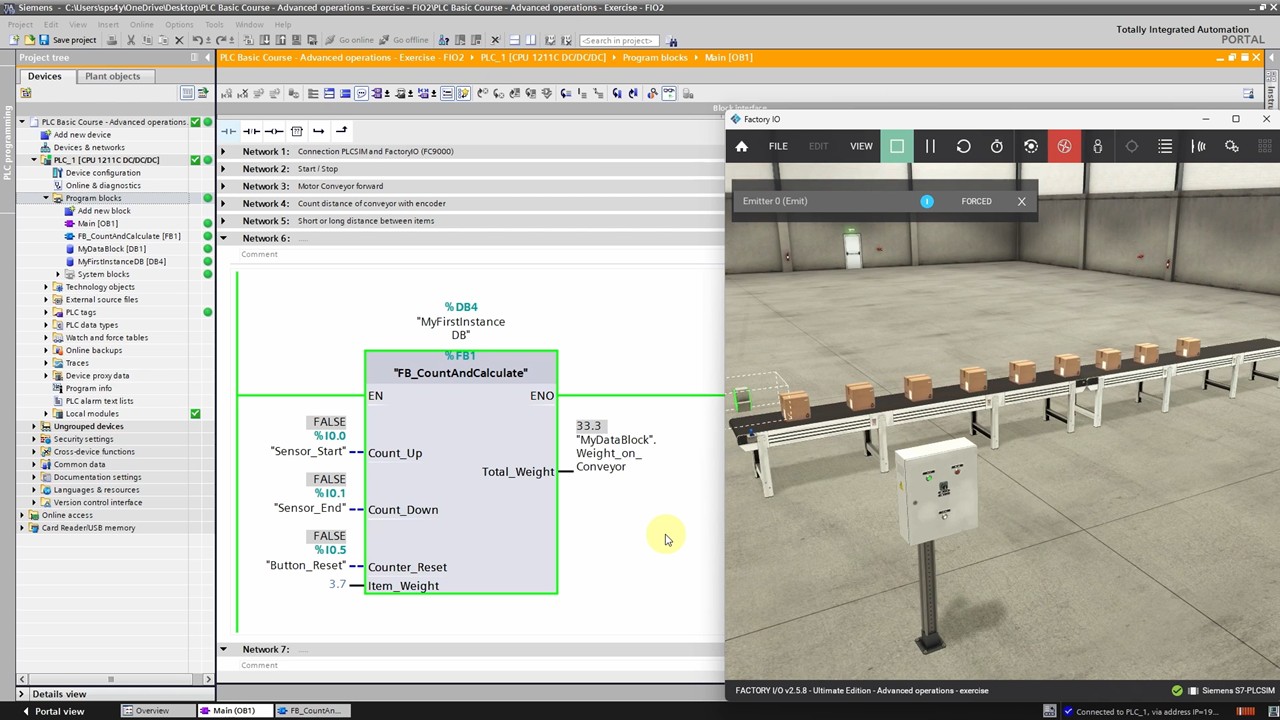Expand Watch and force tables folder
The width and height of the screenshot is (1280, 720).
pos(46,338)
